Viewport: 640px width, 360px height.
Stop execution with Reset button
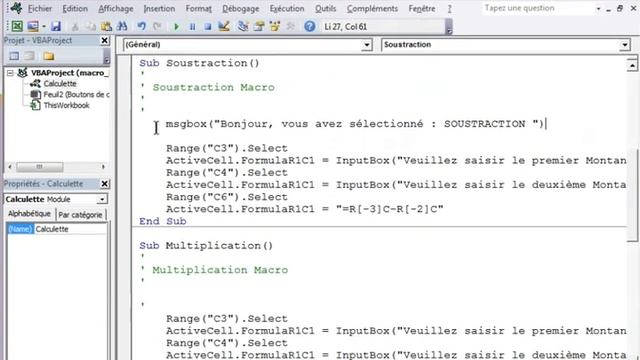(x=208, y=27)
